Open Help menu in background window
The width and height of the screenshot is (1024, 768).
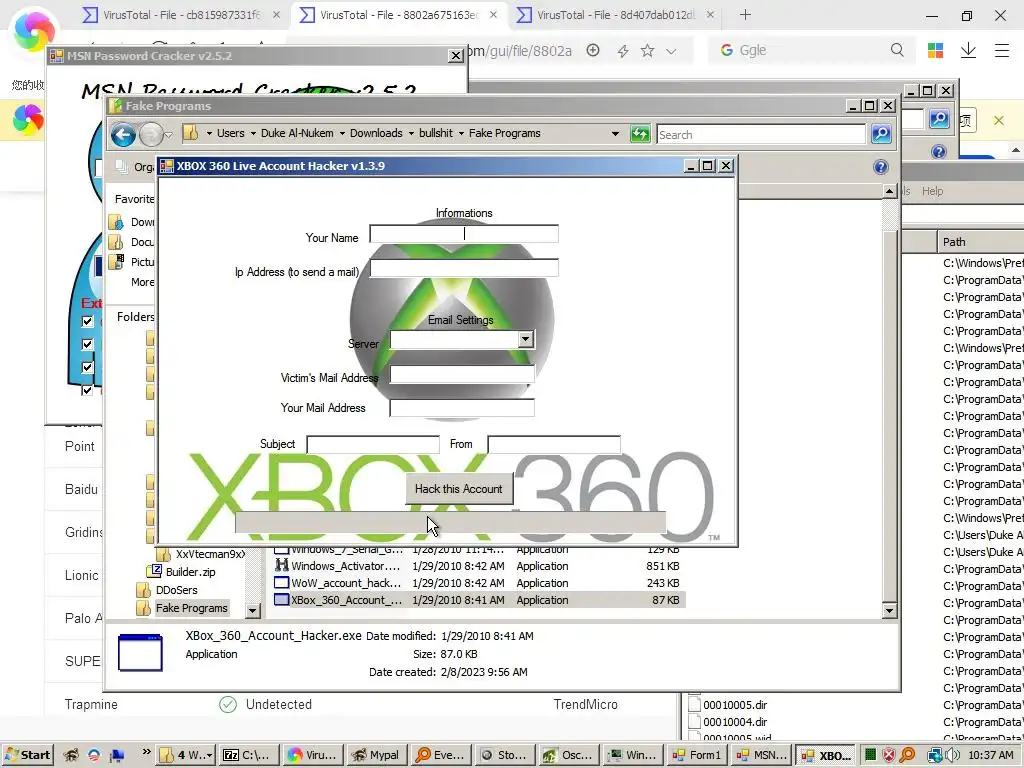(932, 191)
